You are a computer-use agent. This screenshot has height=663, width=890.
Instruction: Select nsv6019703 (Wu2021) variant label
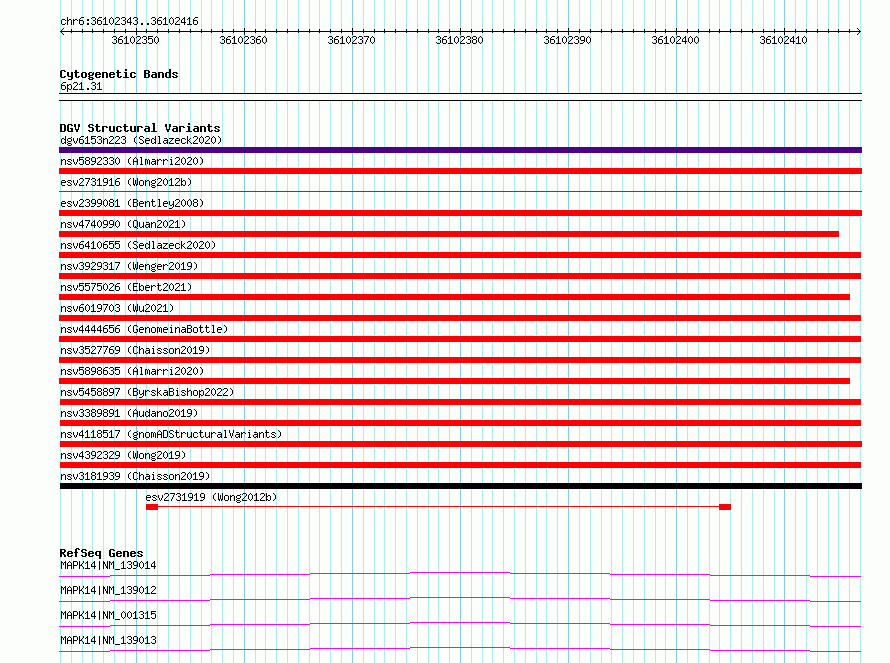pos(117,308)
